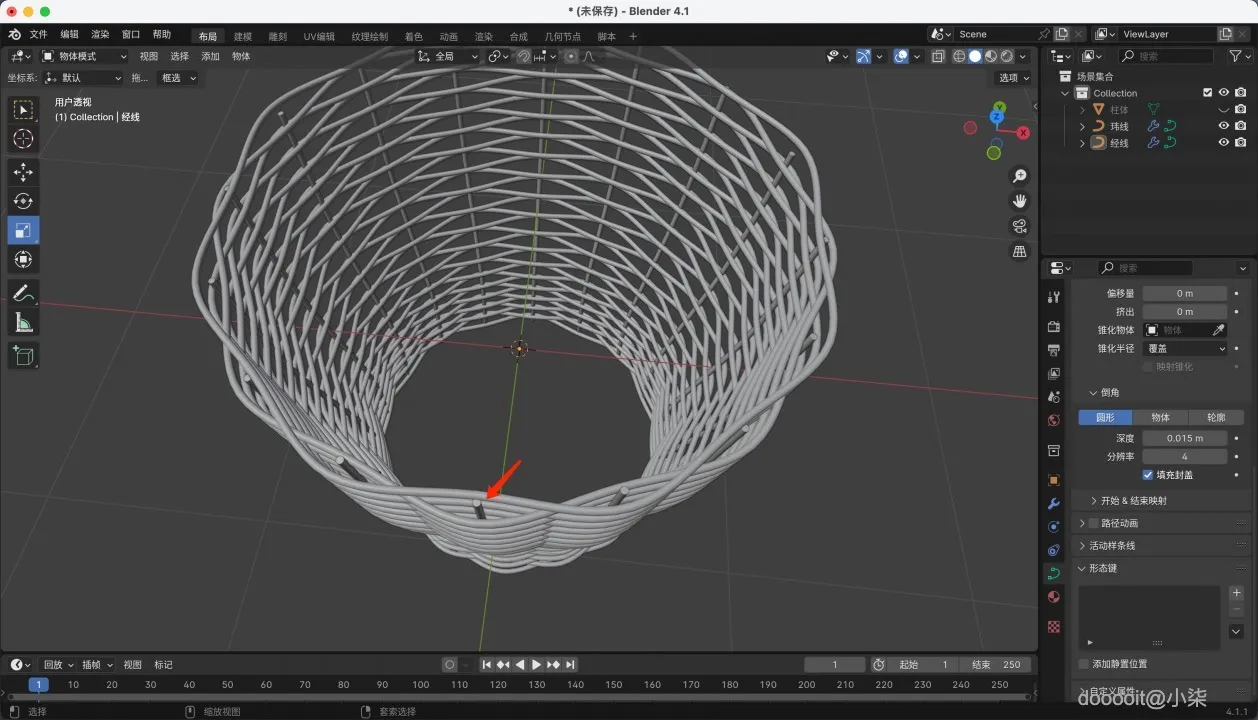Open the 物体模式 mode dropdown
This screenshot has width=1258, height=720.
84,56
